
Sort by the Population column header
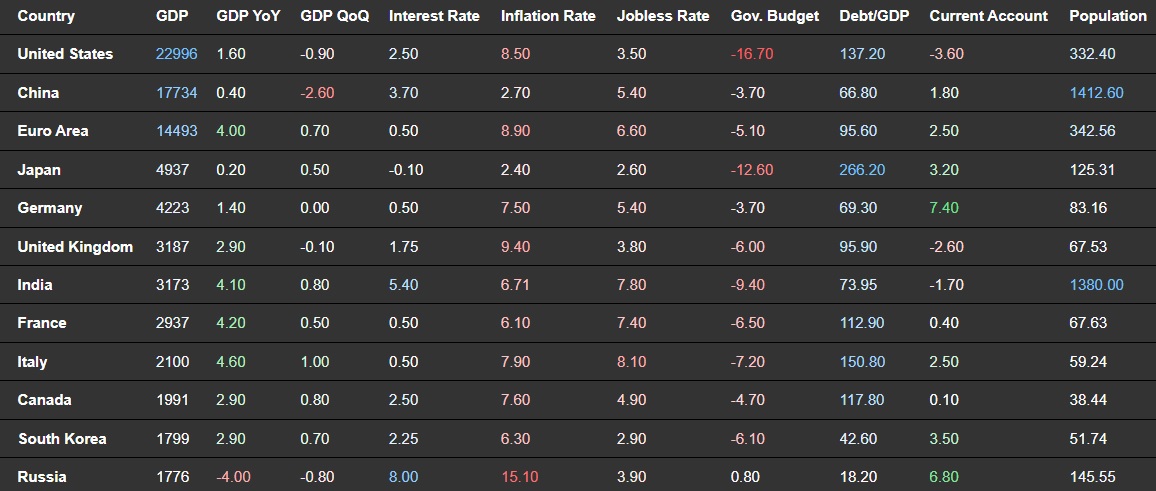[1108, 15]
